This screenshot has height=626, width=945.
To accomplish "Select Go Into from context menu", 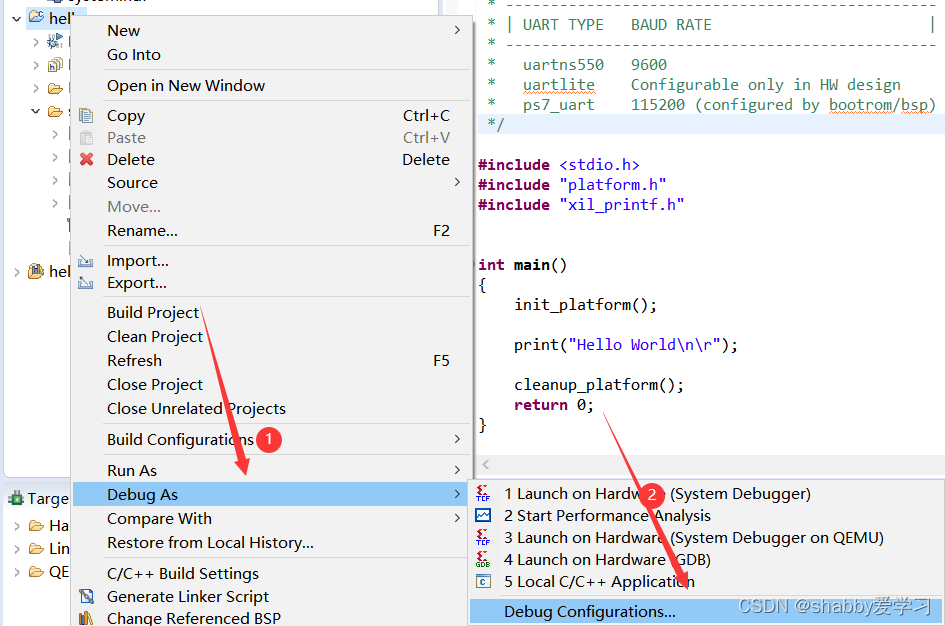I will click(x=134, y=55).
